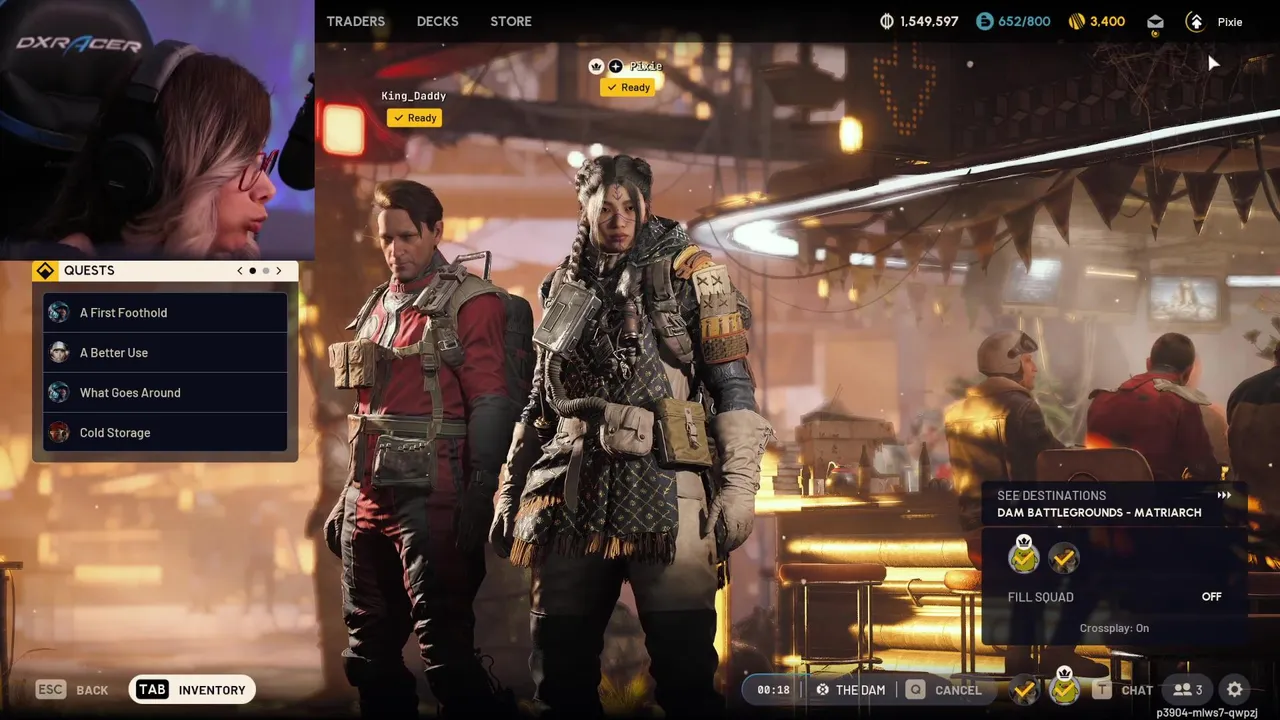Click the BACK button
Viewport: 1280px width, 720px height.
pos(92,690)
